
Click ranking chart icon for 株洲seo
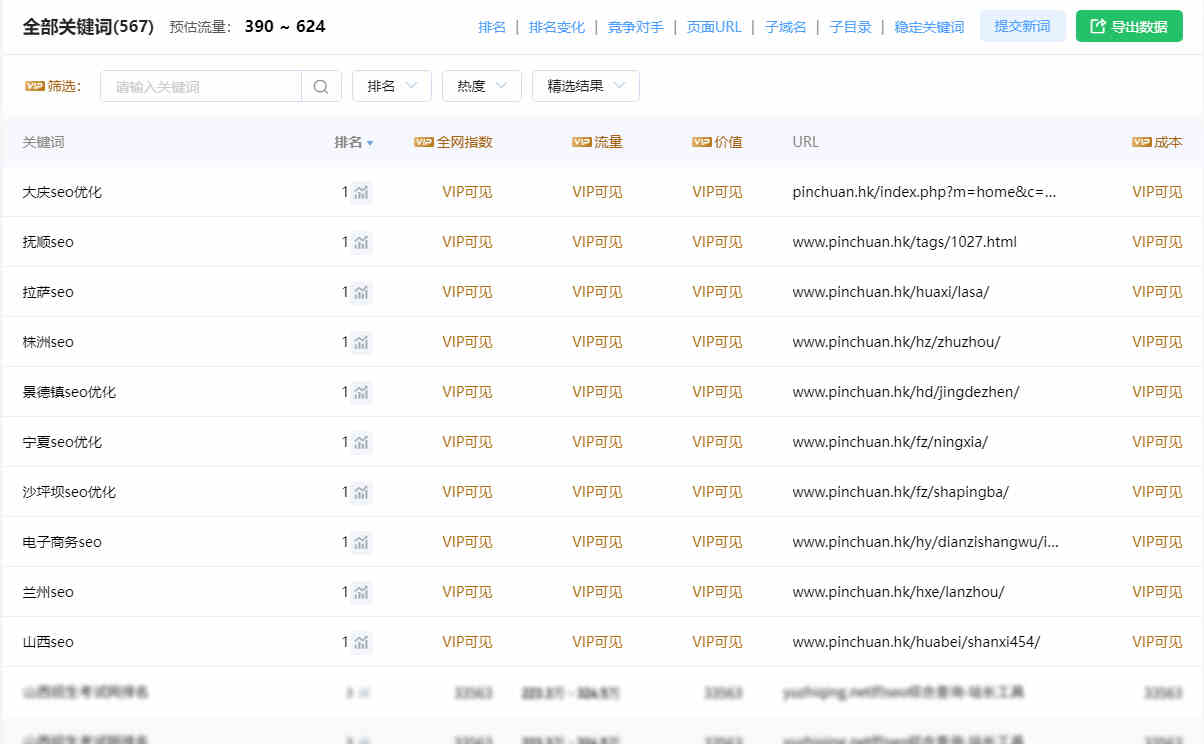click(361, 342)
